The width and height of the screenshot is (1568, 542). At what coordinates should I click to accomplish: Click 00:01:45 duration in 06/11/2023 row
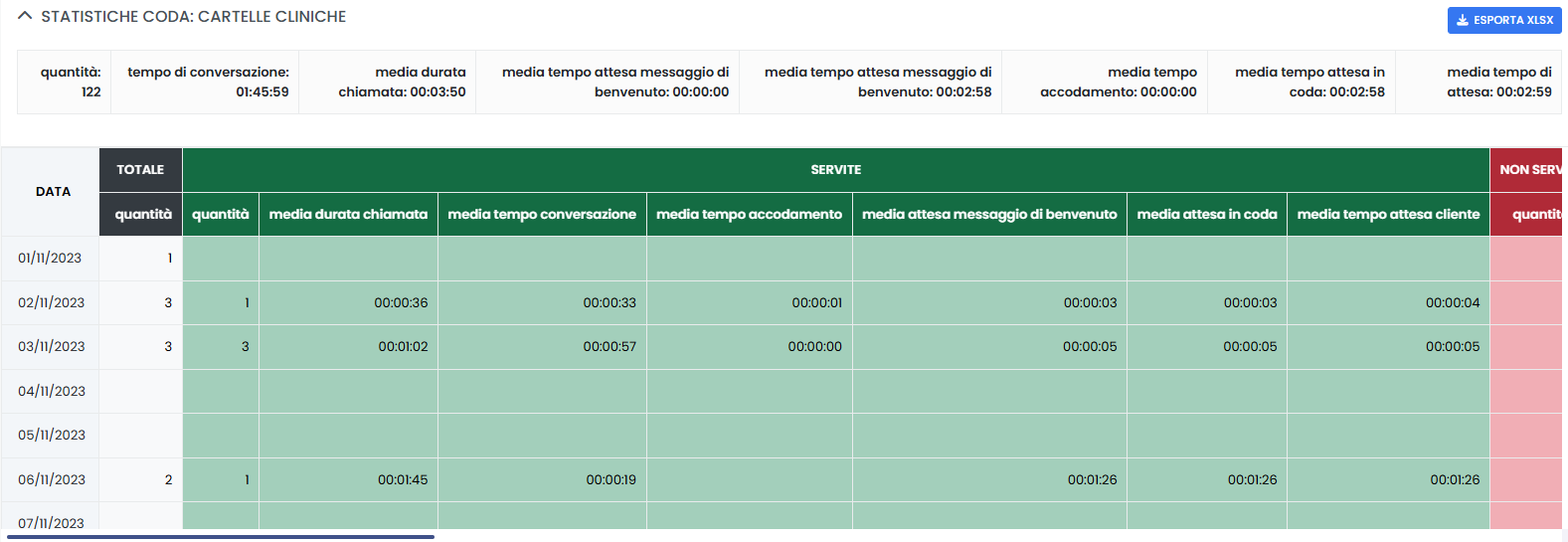[403, 479]
